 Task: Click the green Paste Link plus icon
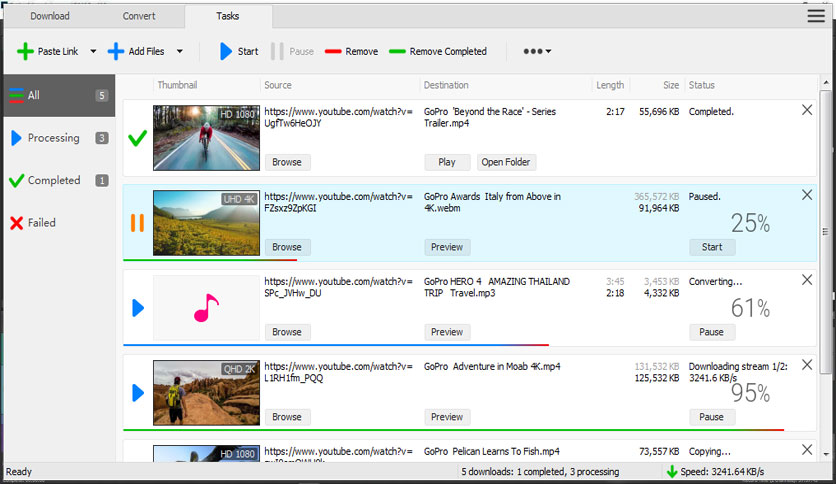click(25, 51)
